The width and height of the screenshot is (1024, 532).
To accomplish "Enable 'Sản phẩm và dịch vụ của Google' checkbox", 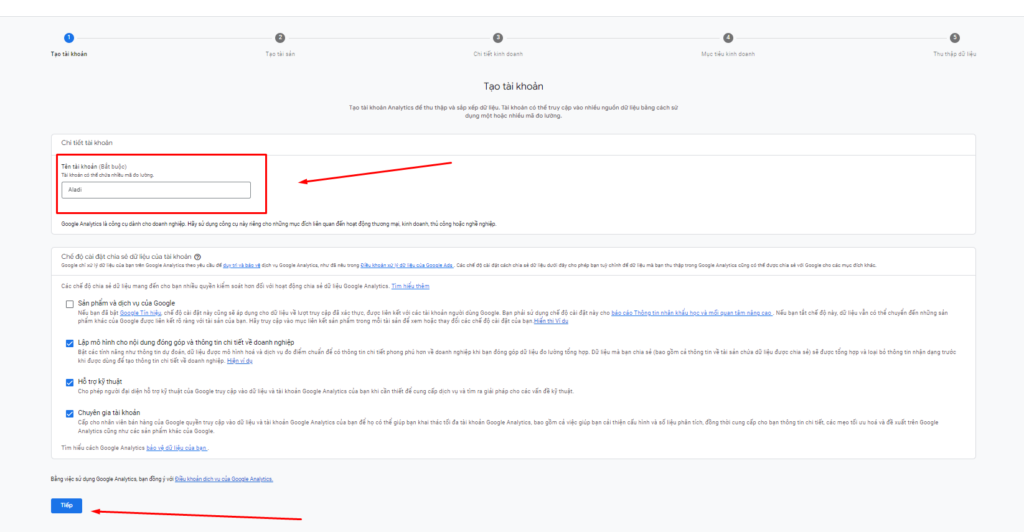I will (69, 303).
